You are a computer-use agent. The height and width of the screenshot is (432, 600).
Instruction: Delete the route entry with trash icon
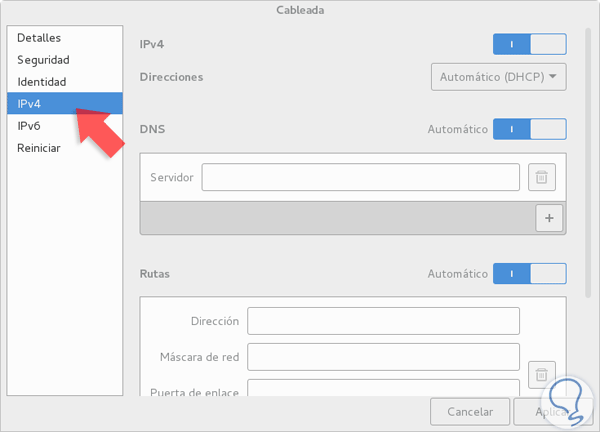pos(541,376)
